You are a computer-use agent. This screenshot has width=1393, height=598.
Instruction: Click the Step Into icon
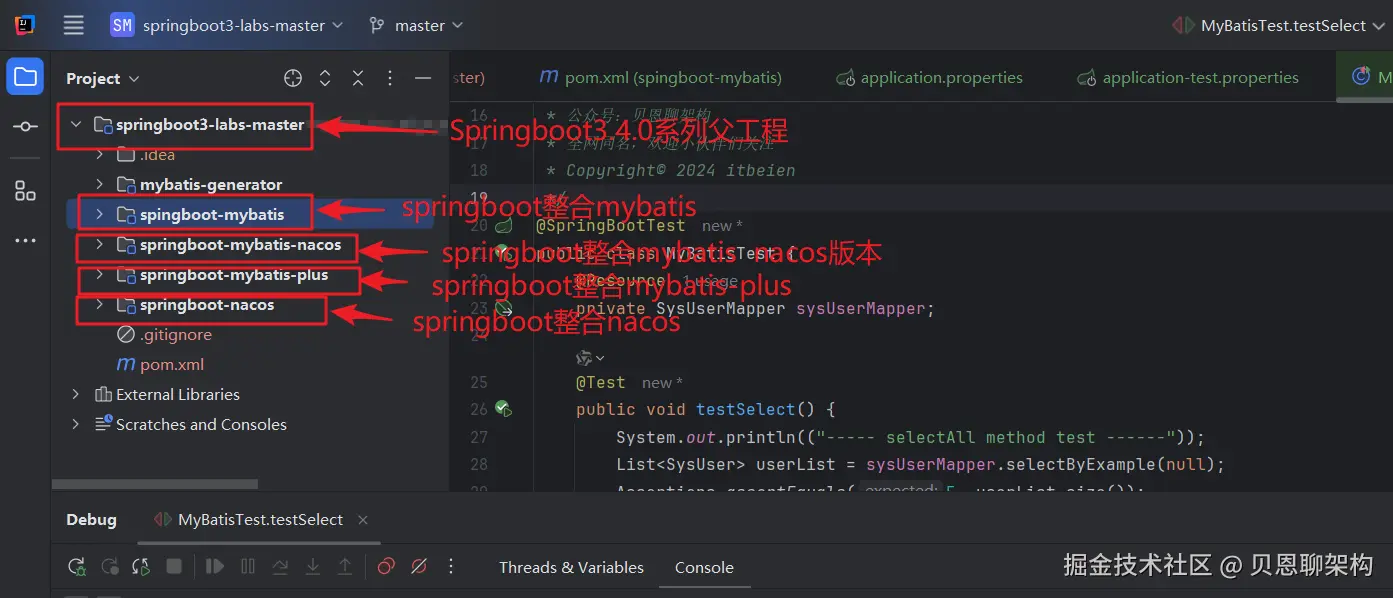point(313,566)
